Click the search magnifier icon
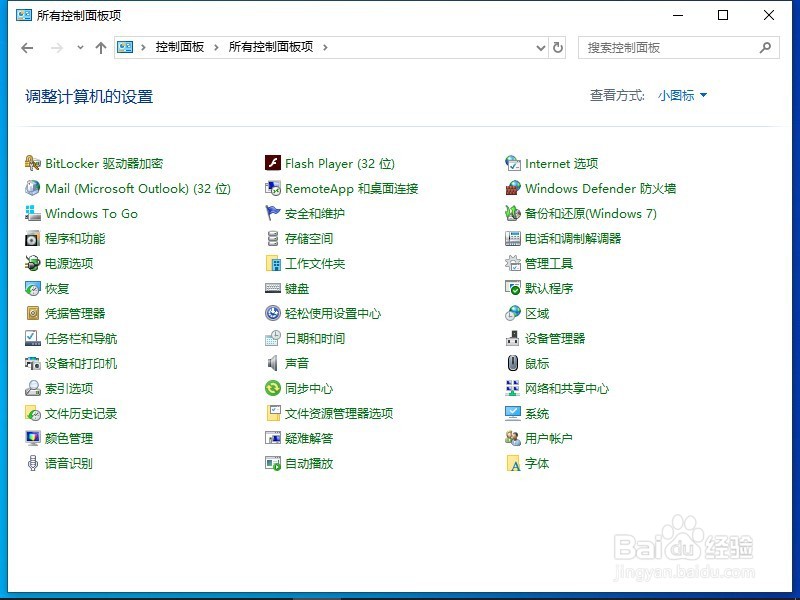 (765, 47)
